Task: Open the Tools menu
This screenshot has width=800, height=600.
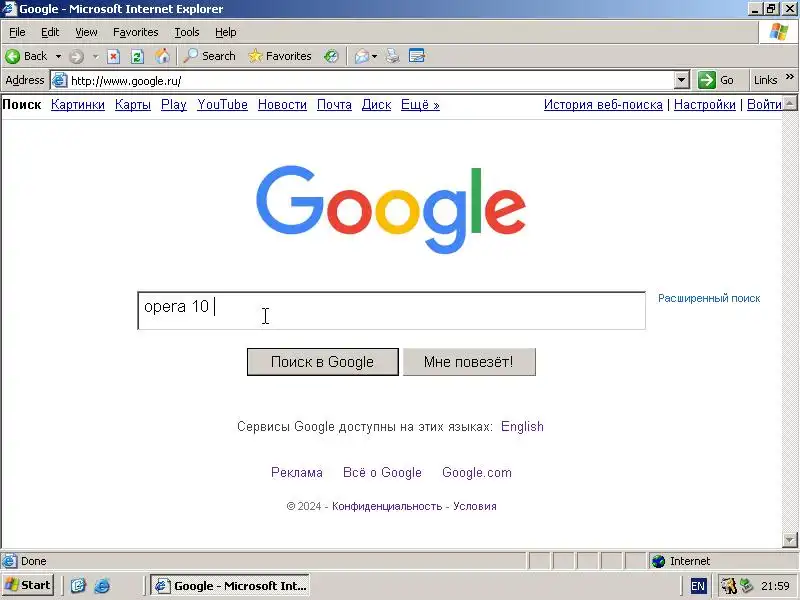Action: (187, 32)
